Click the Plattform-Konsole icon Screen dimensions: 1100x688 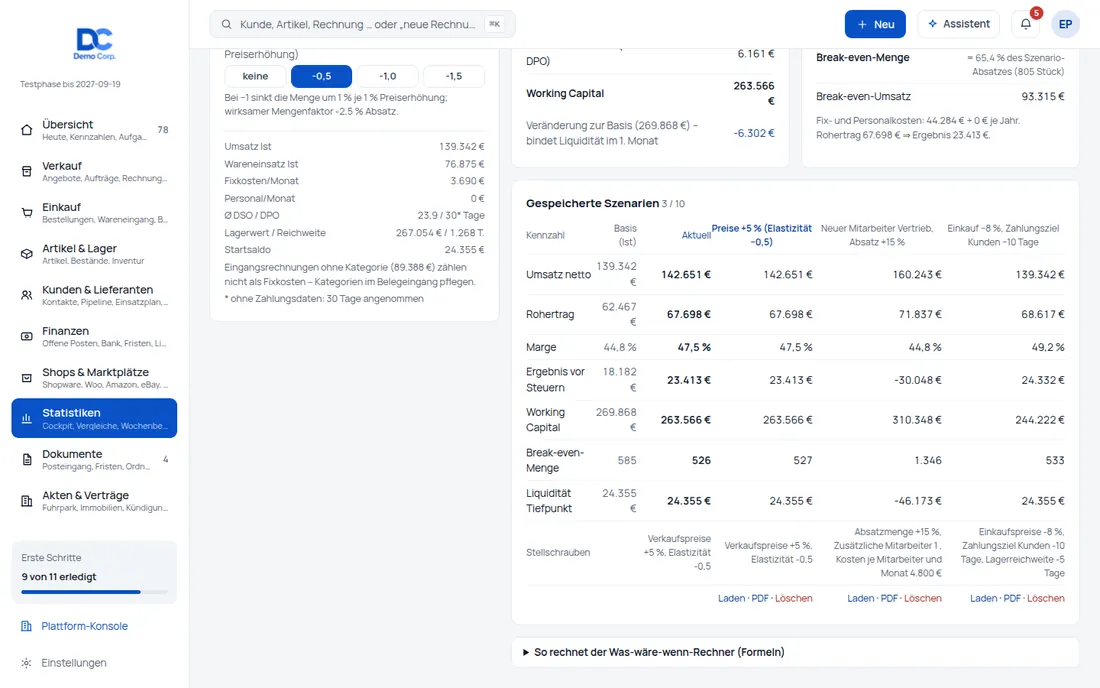[x=26, y=626]
